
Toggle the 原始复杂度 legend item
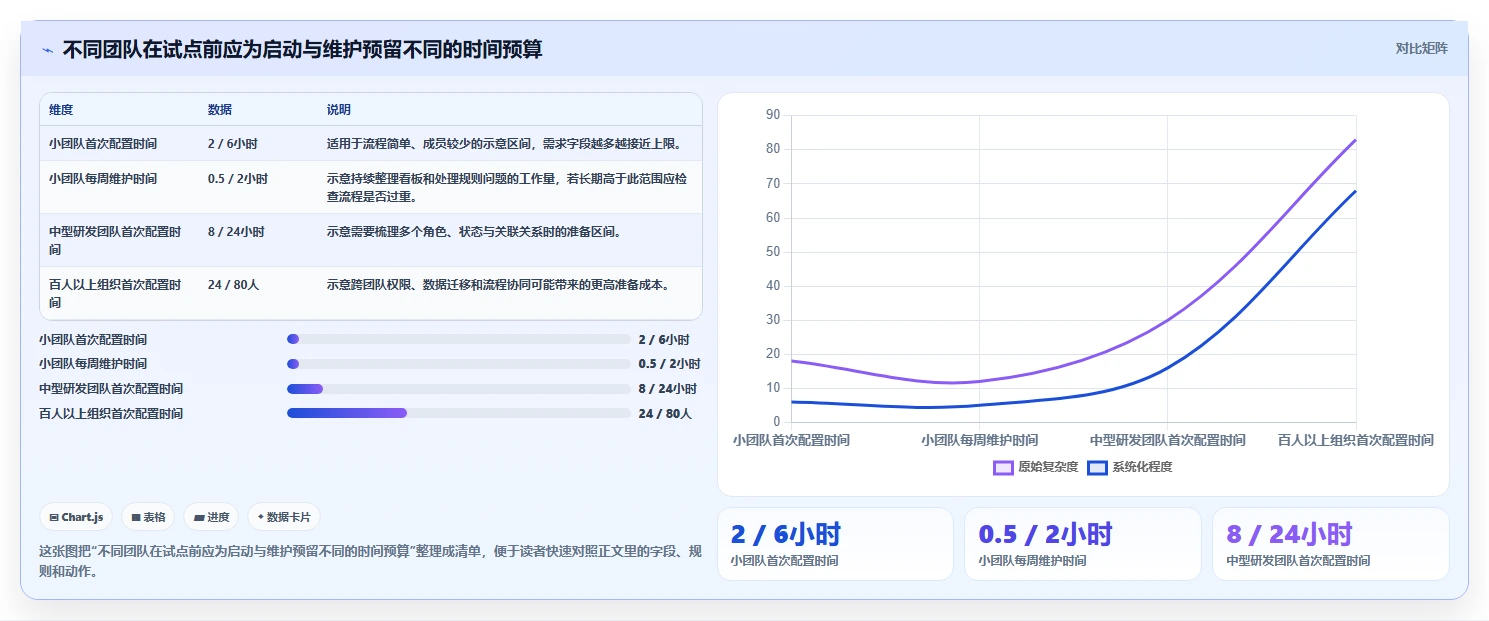tap(1035, 467)
